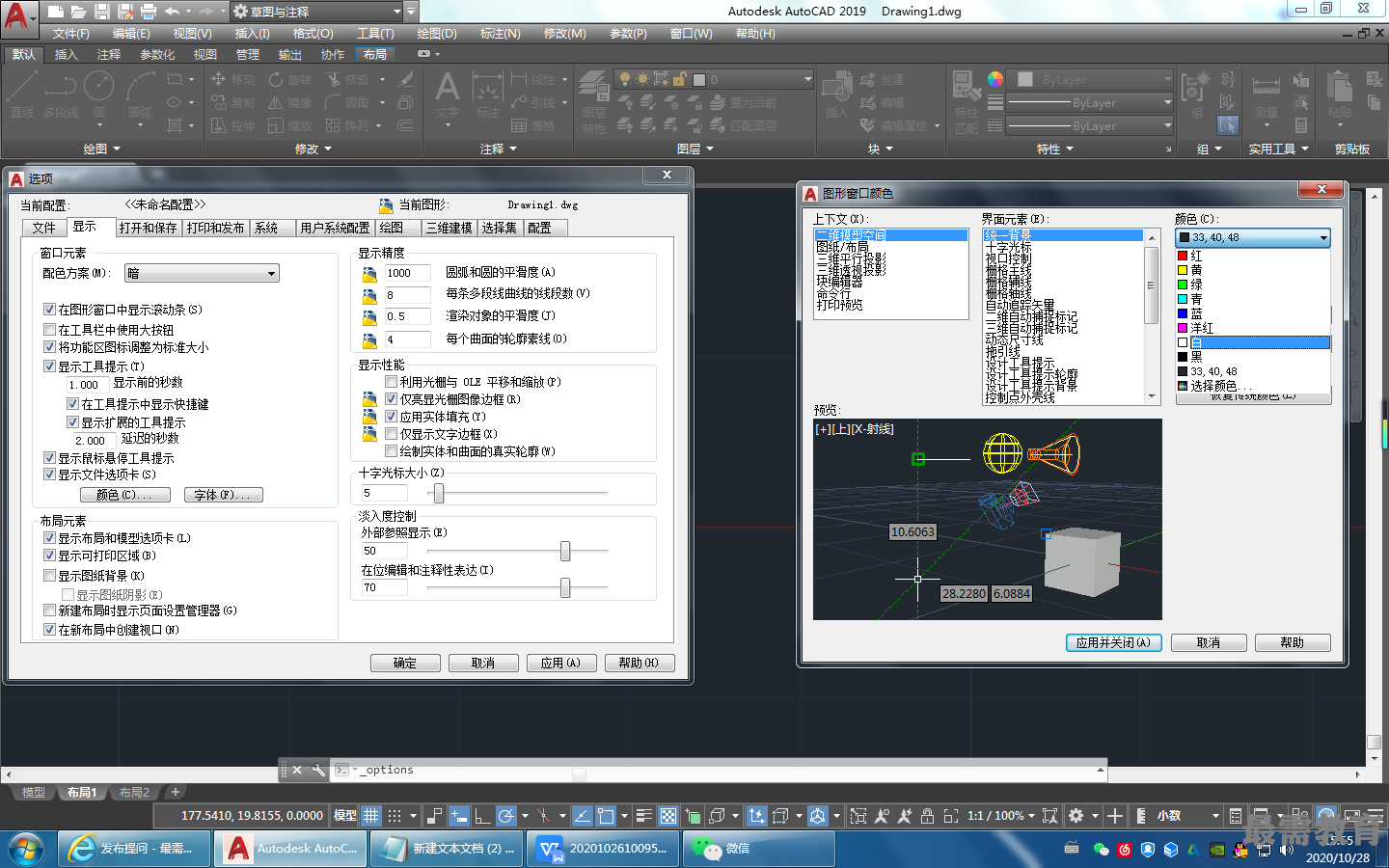Open 配色方案 color scheme dropdown
Viewport: 1389px width, 868px height.
(202, 274)
